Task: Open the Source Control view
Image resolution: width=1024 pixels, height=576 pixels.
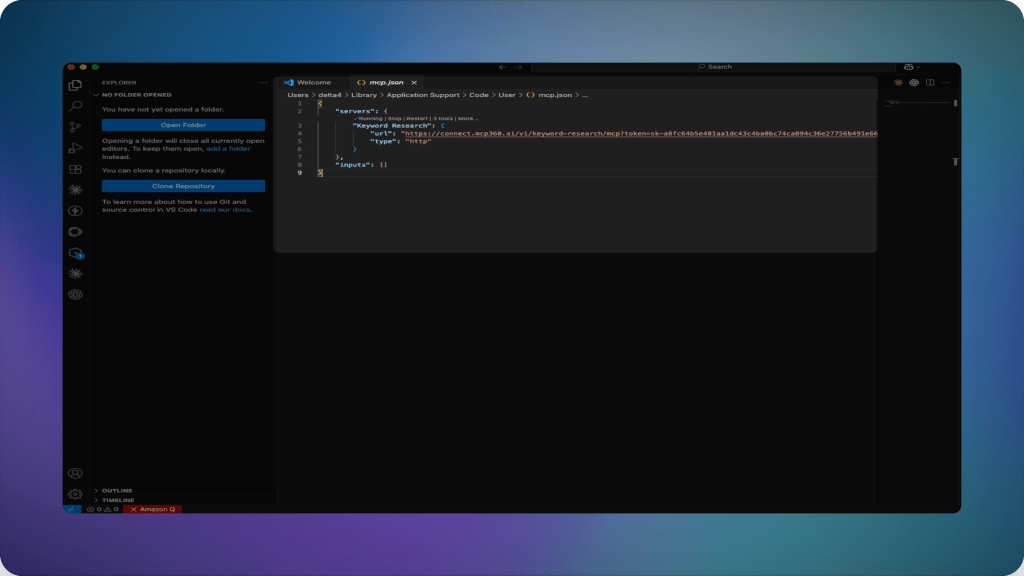Action: pyautogui.click(x=76, y=127)
